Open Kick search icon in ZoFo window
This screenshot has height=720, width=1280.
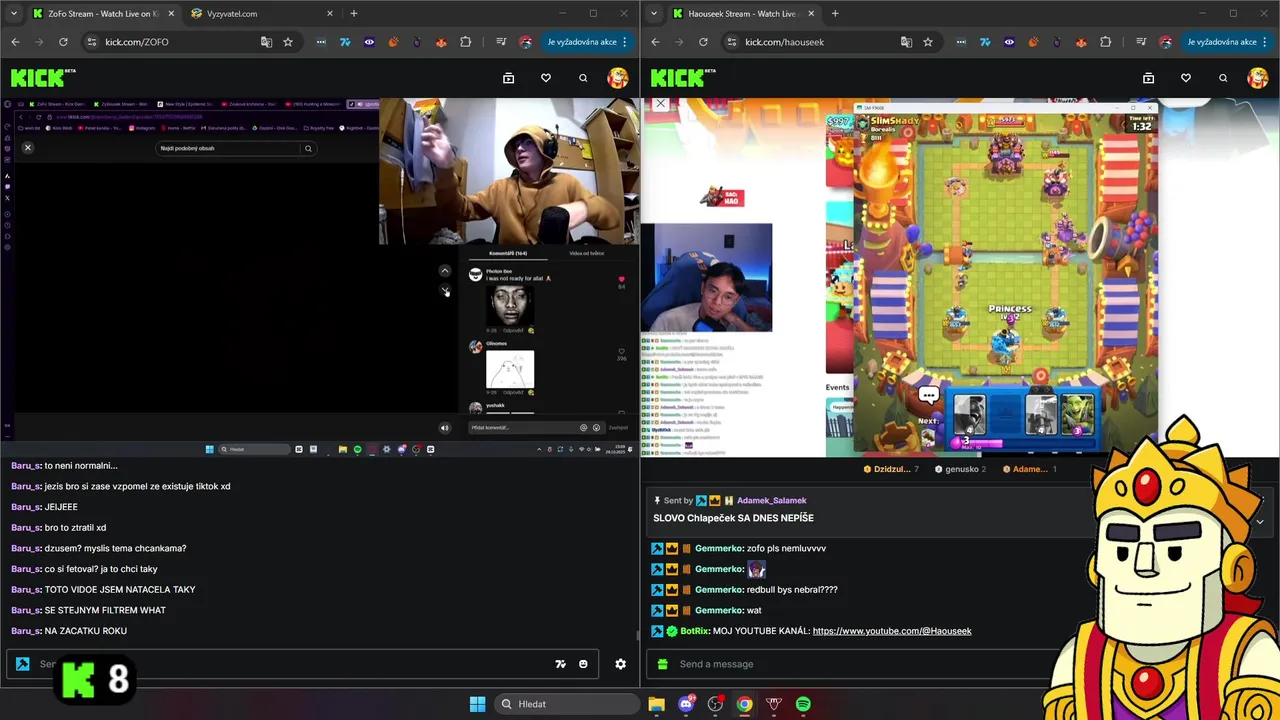[583, 78]
